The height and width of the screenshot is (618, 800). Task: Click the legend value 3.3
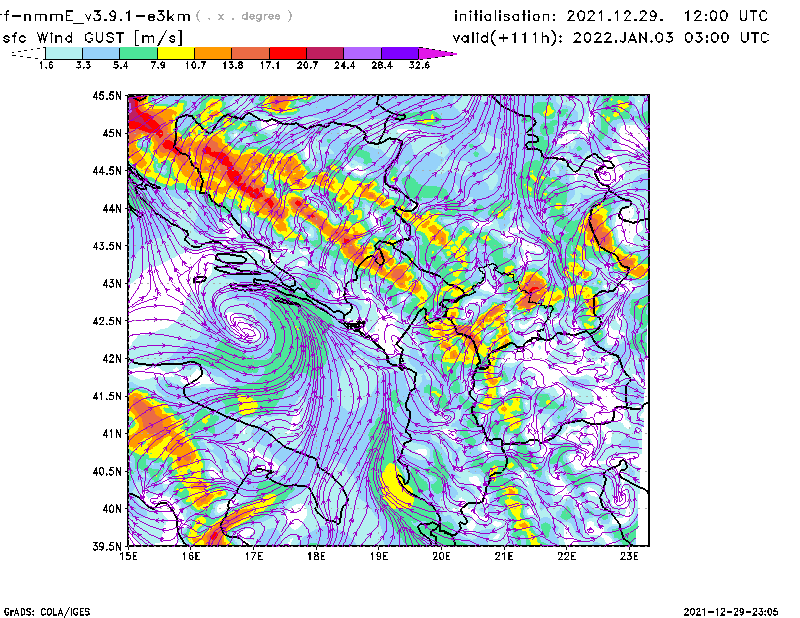pyautogui.click(x=83, y=65)
